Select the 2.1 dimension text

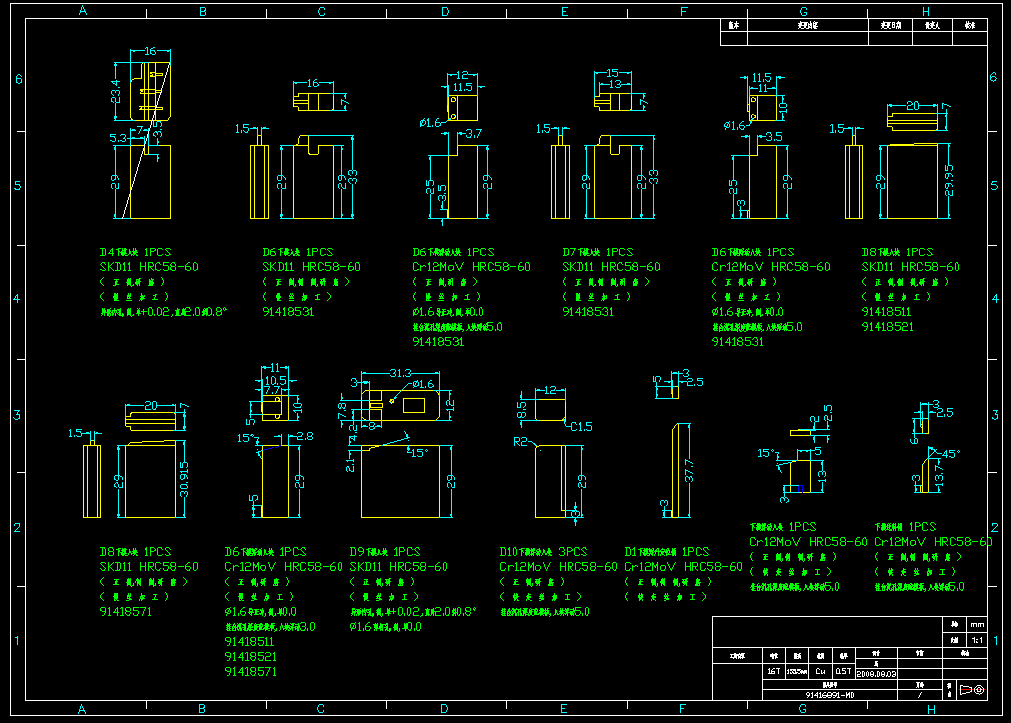(x=349, y=464)
